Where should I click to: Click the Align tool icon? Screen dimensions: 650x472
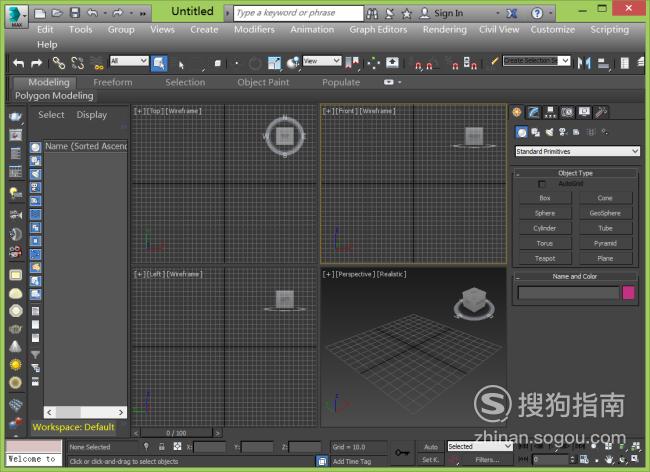click(x=603, y=63)
